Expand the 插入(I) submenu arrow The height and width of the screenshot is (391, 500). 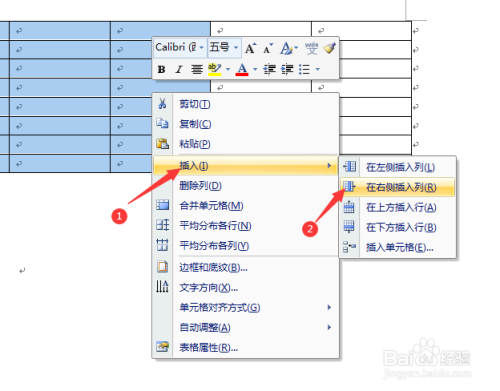[x=329, y=165]
